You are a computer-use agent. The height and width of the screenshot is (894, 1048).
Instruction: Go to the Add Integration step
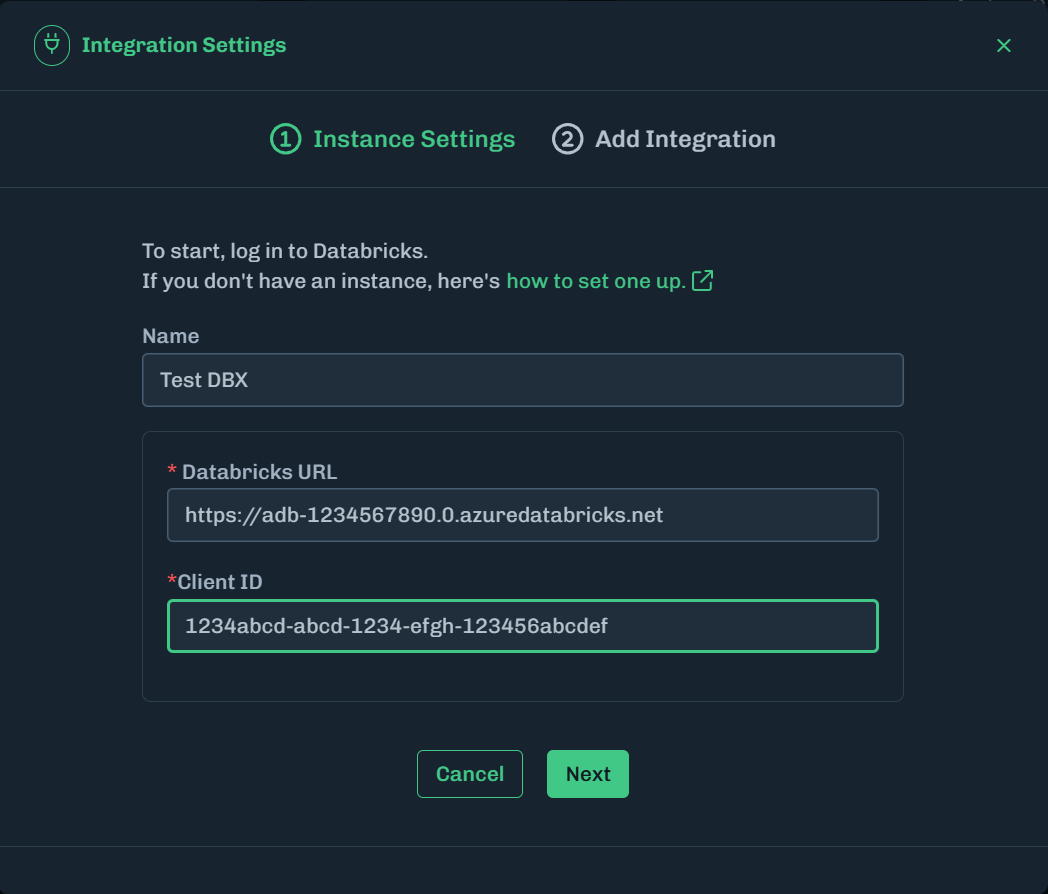(x=685, y=139)
